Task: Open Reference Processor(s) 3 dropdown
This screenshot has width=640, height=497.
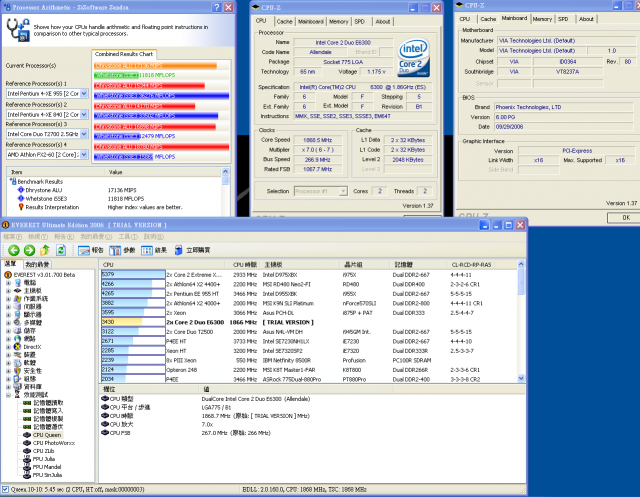Action: pyautogui.click(x=84, y=134)
